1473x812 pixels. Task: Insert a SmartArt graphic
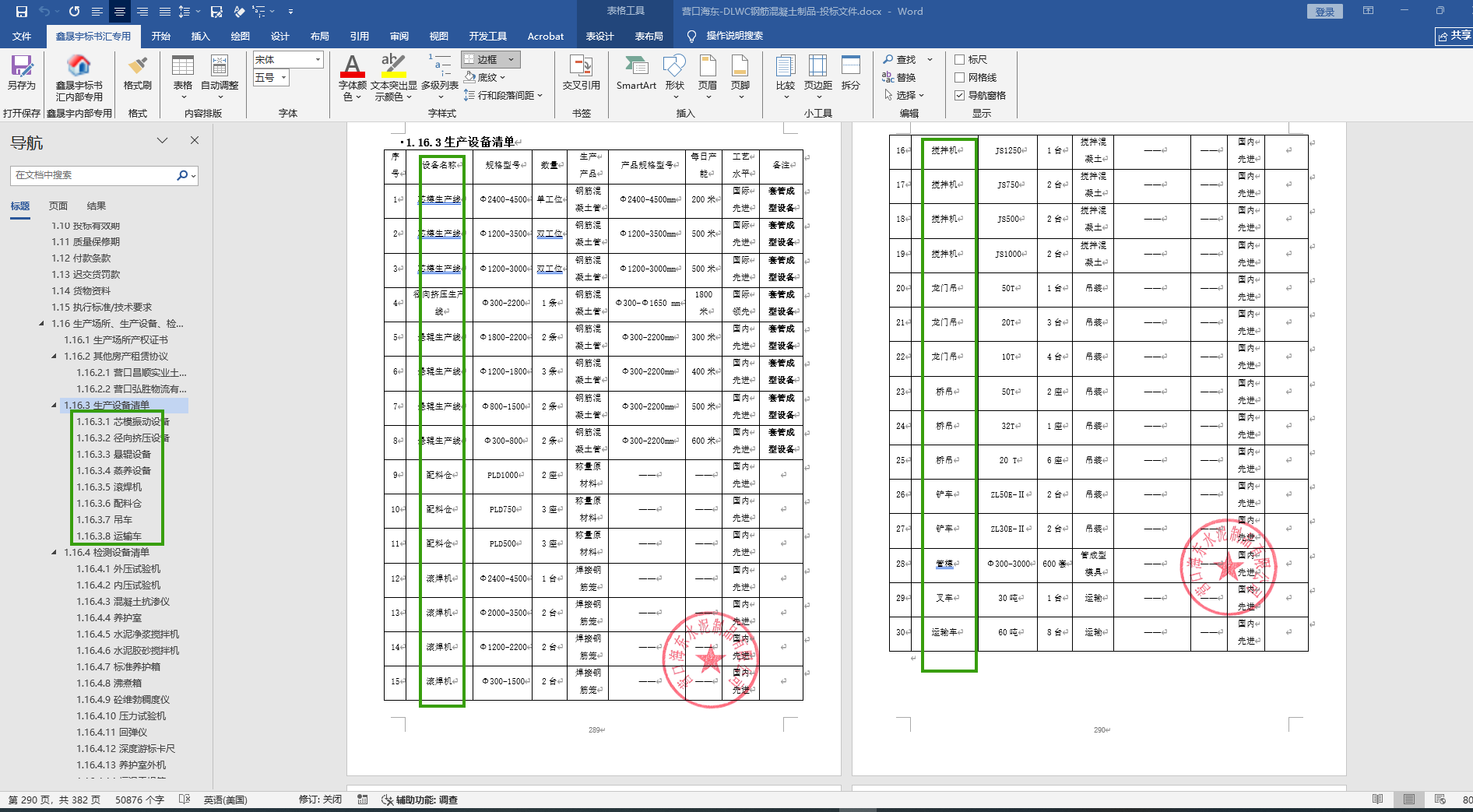click(636, 73)
